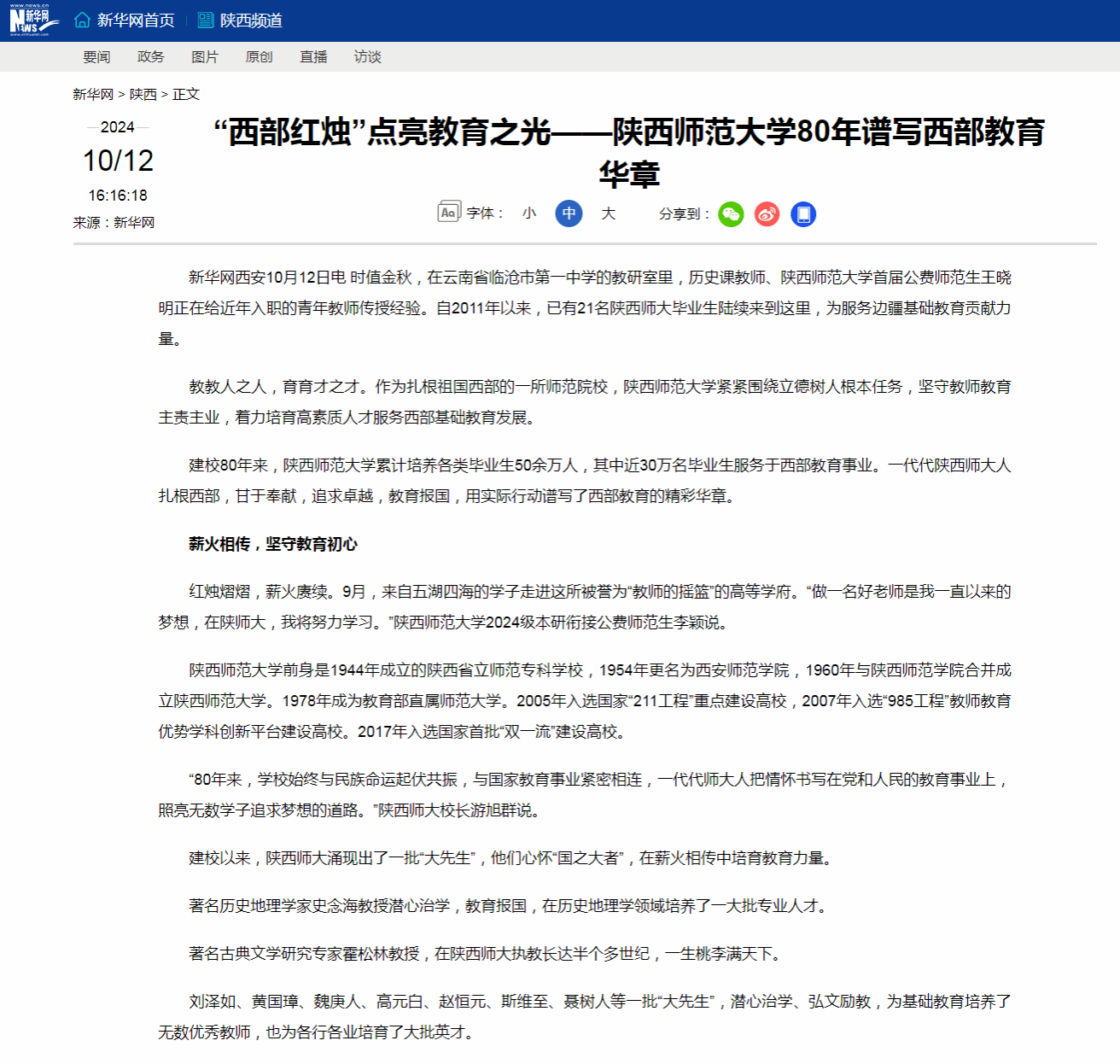Click the 字体 label

pos(485,213)
